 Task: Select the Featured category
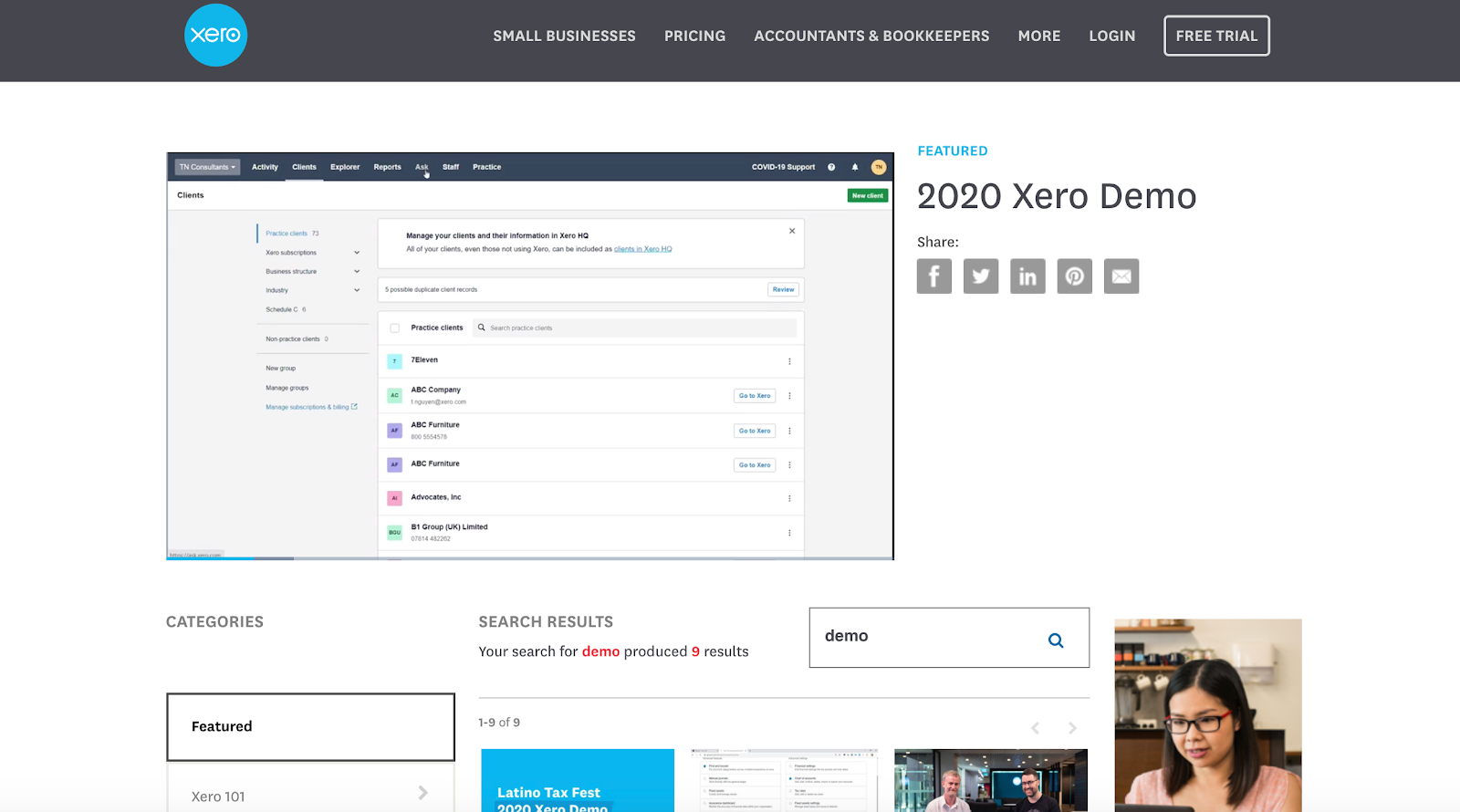coord(310,727)
